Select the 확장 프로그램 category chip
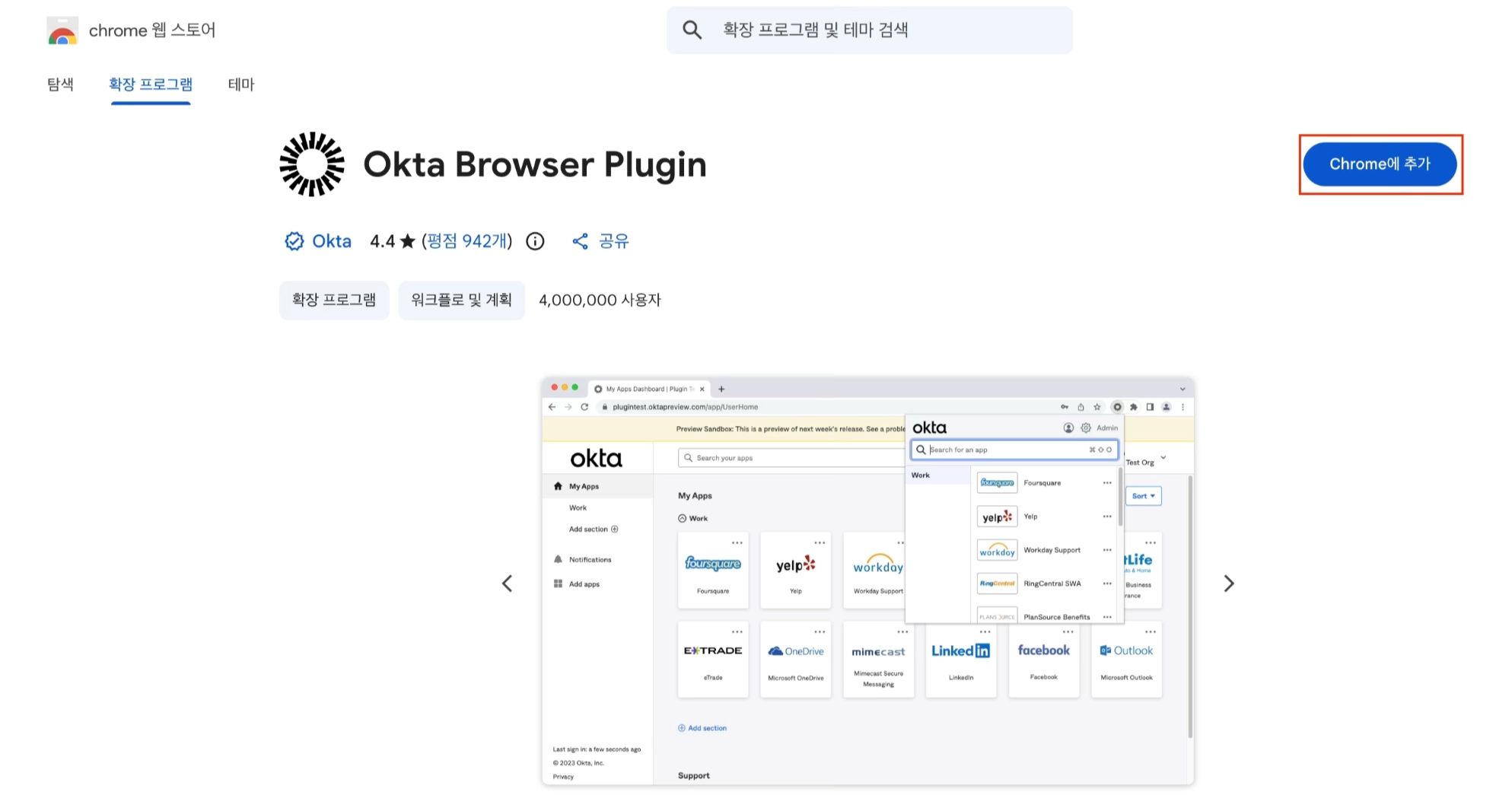Screen dimensions: 1512x795 click(x=334, y=300)
